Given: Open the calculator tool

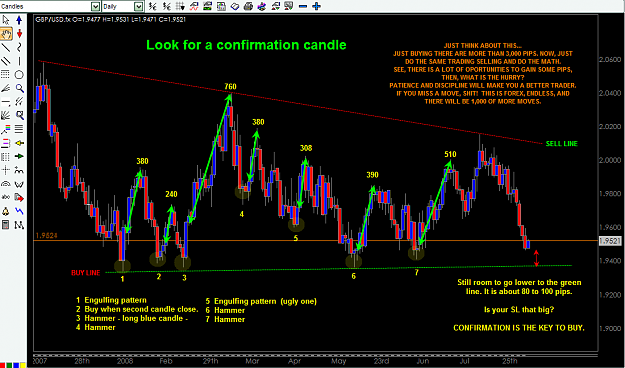Looking at the screenshot, I should 6,225.
